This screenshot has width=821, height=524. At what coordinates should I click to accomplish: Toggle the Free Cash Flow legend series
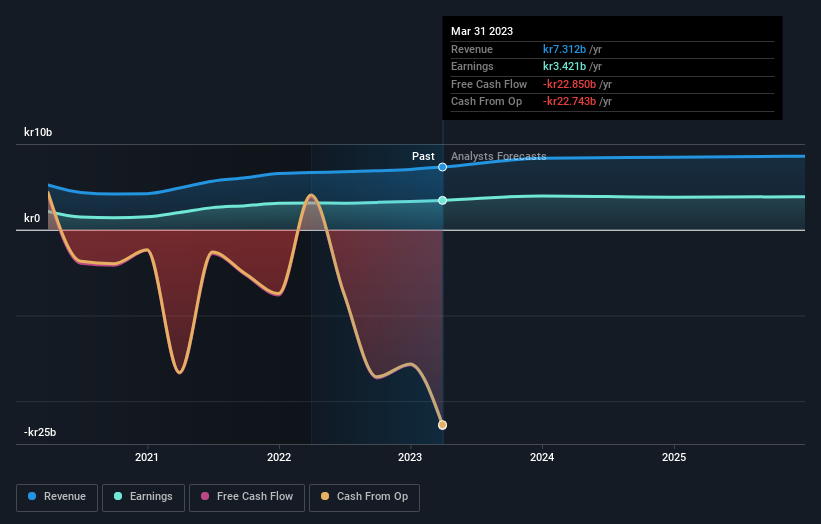(247, 497)
